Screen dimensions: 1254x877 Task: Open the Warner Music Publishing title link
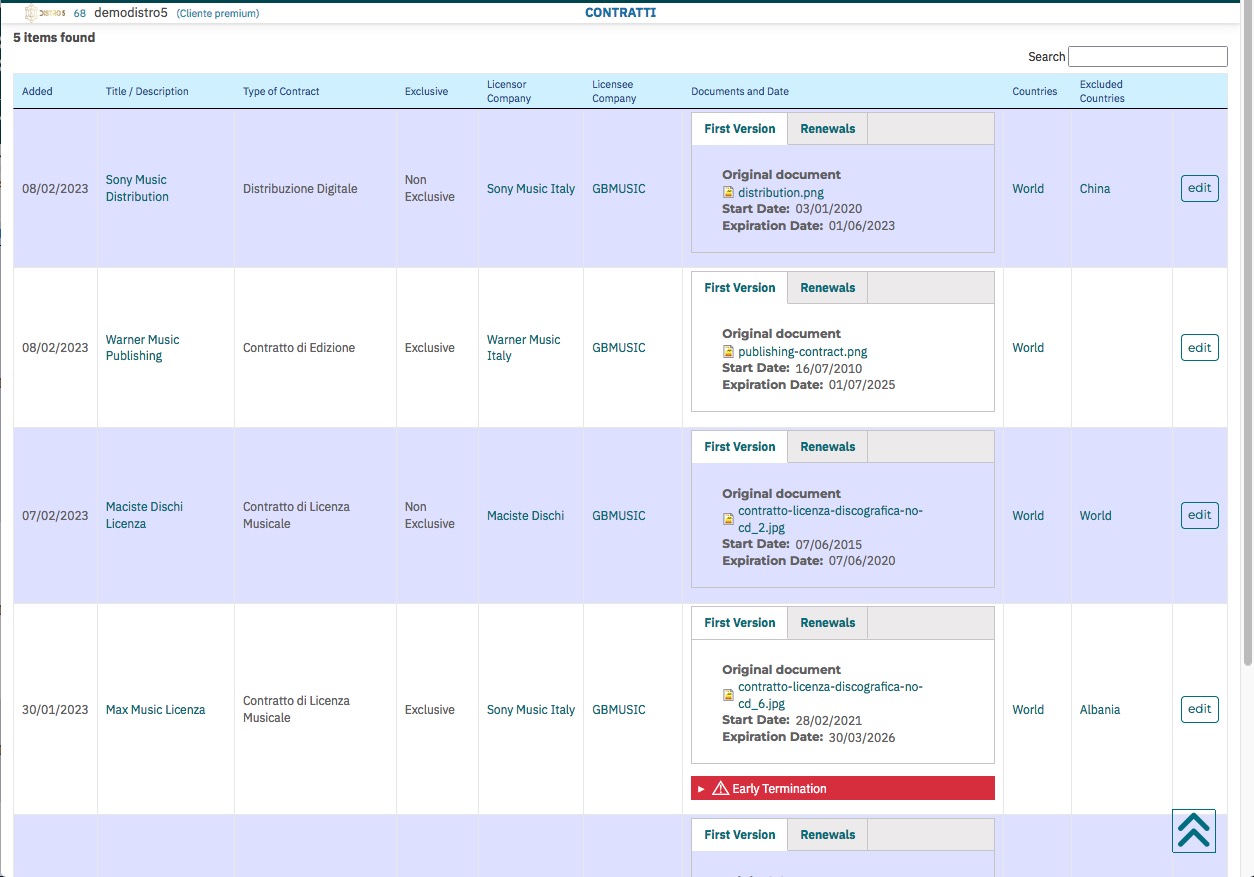coord(143,348)
